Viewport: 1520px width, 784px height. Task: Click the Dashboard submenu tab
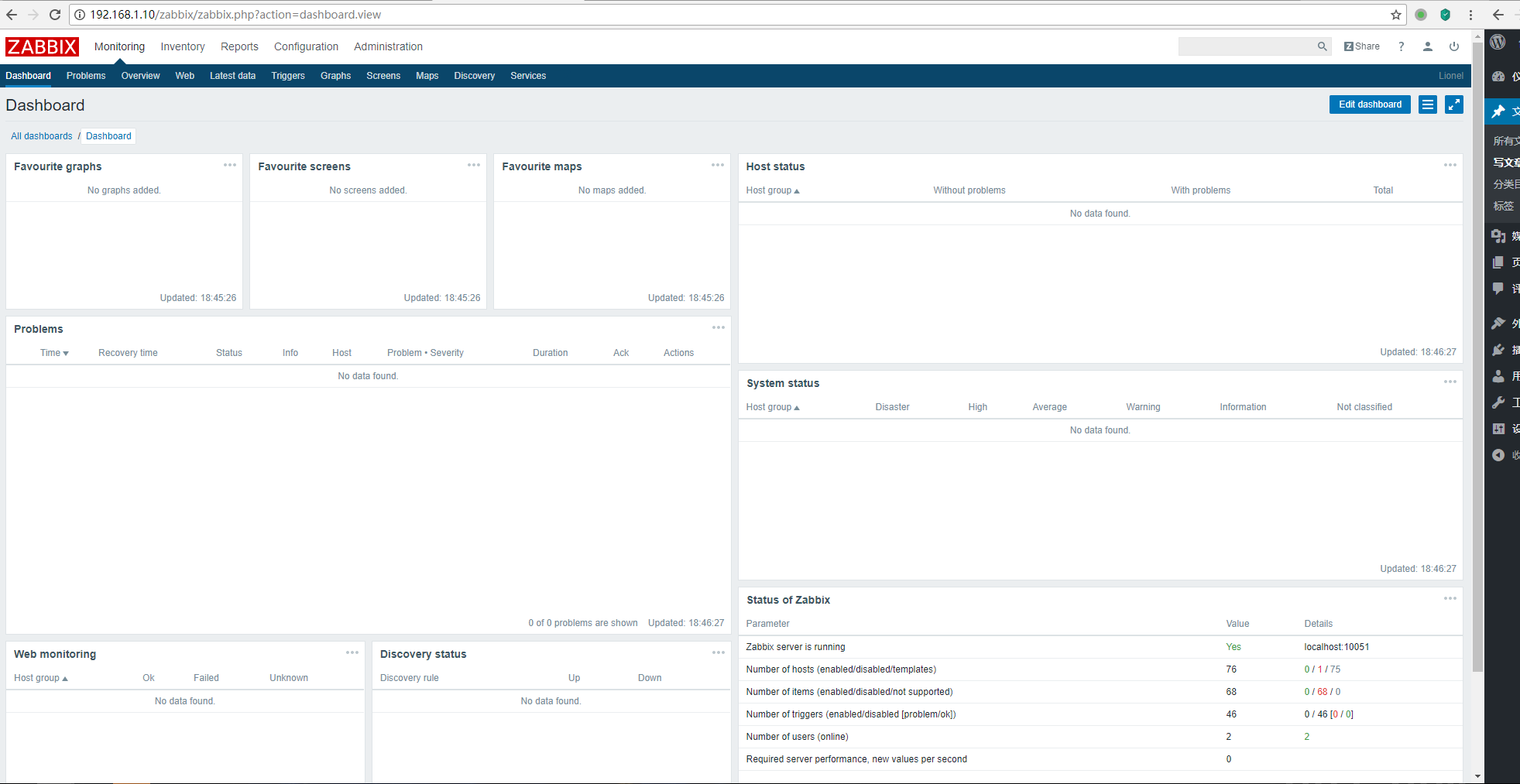pyautogui.click(x=29, y=76)
